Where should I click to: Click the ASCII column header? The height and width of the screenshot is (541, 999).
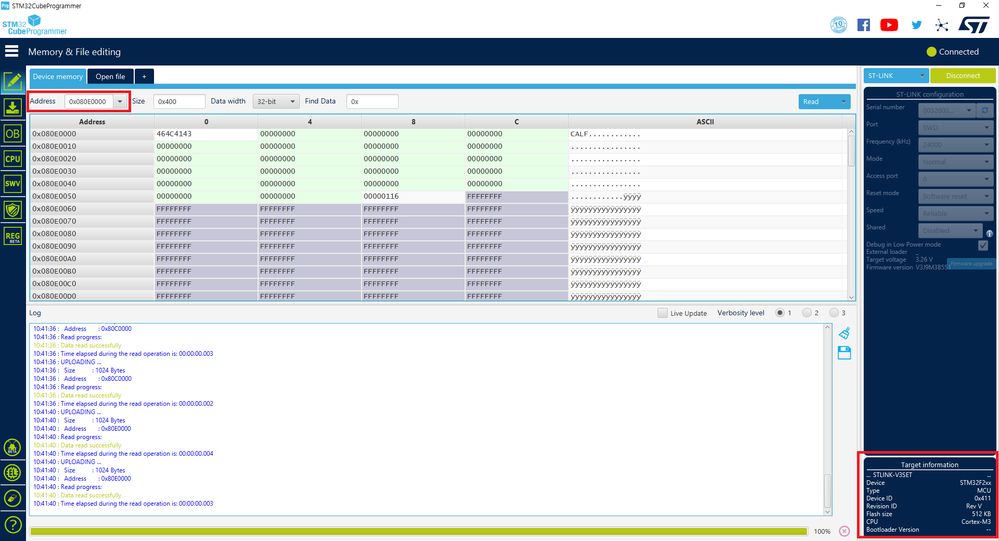(705, 122)
